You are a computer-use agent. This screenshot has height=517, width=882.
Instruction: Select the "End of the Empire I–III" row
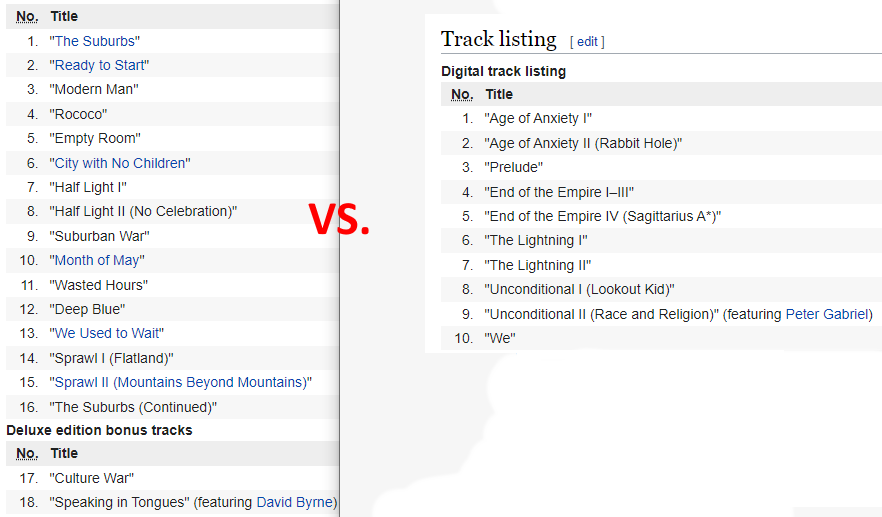(662, 192)
